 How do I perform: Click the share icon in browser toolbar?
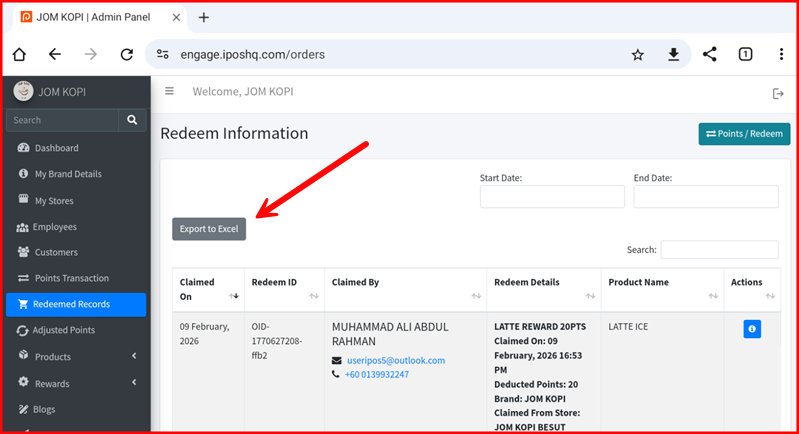pos(709,55)
